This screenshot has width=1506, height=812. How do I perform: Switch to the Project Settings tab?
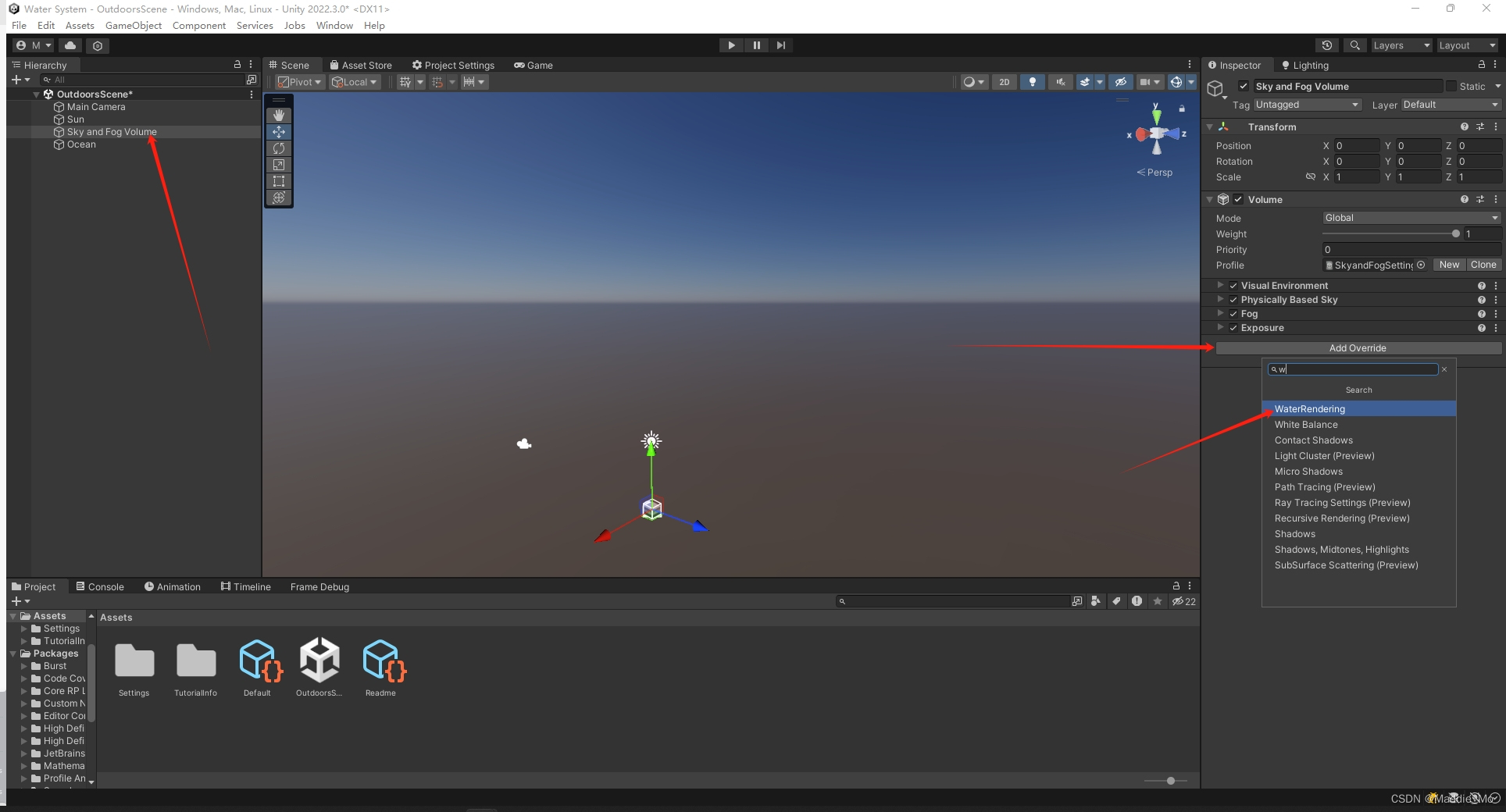pos(454,66)
